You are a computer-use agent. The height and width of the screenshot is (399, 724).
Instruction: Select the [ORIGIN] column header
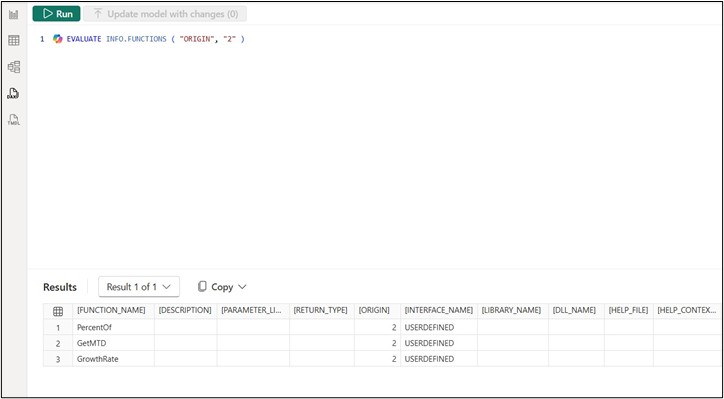pos(374,310)
